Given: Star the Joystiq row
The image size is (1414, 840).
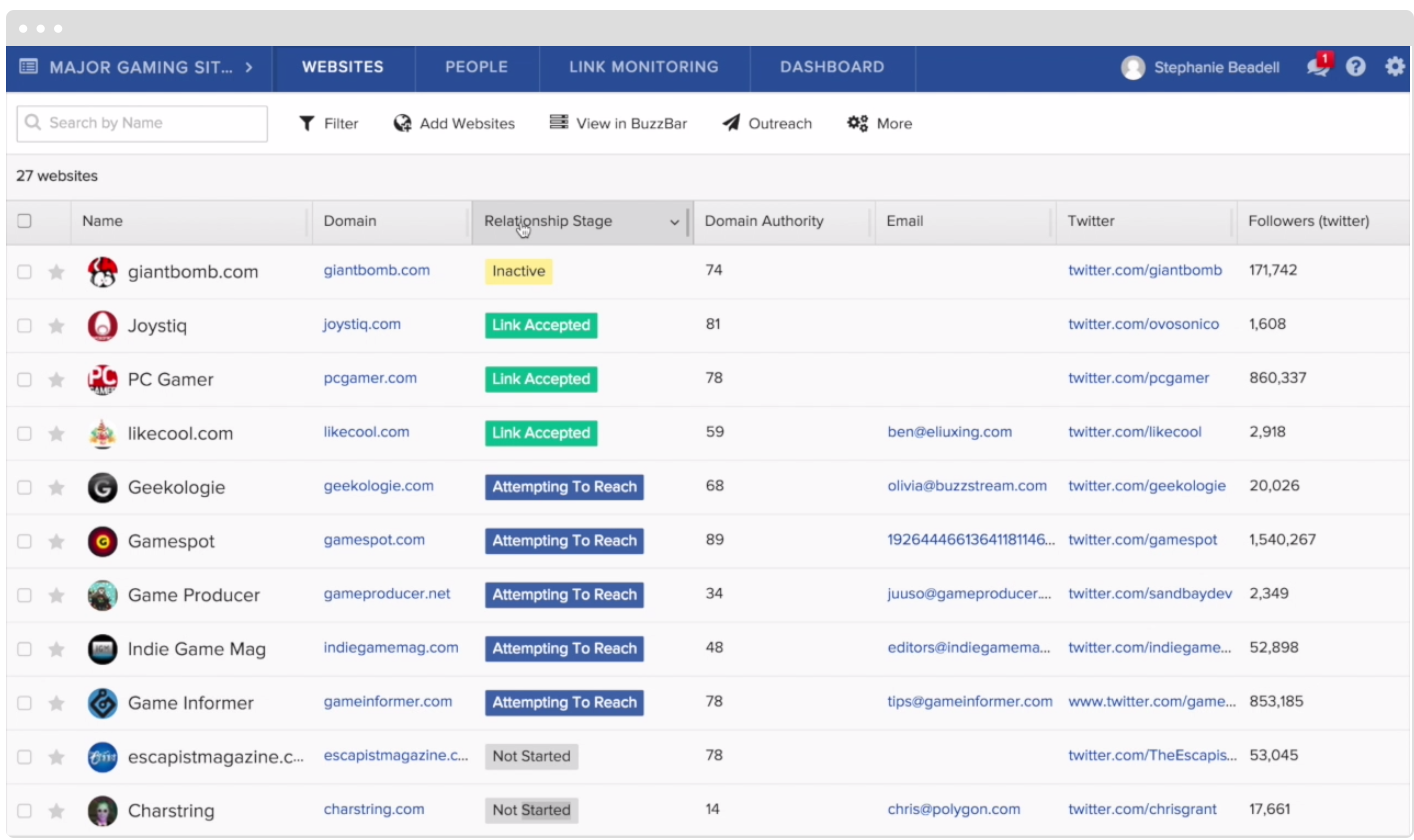Looking at the screenshot, I should (57, 326).
